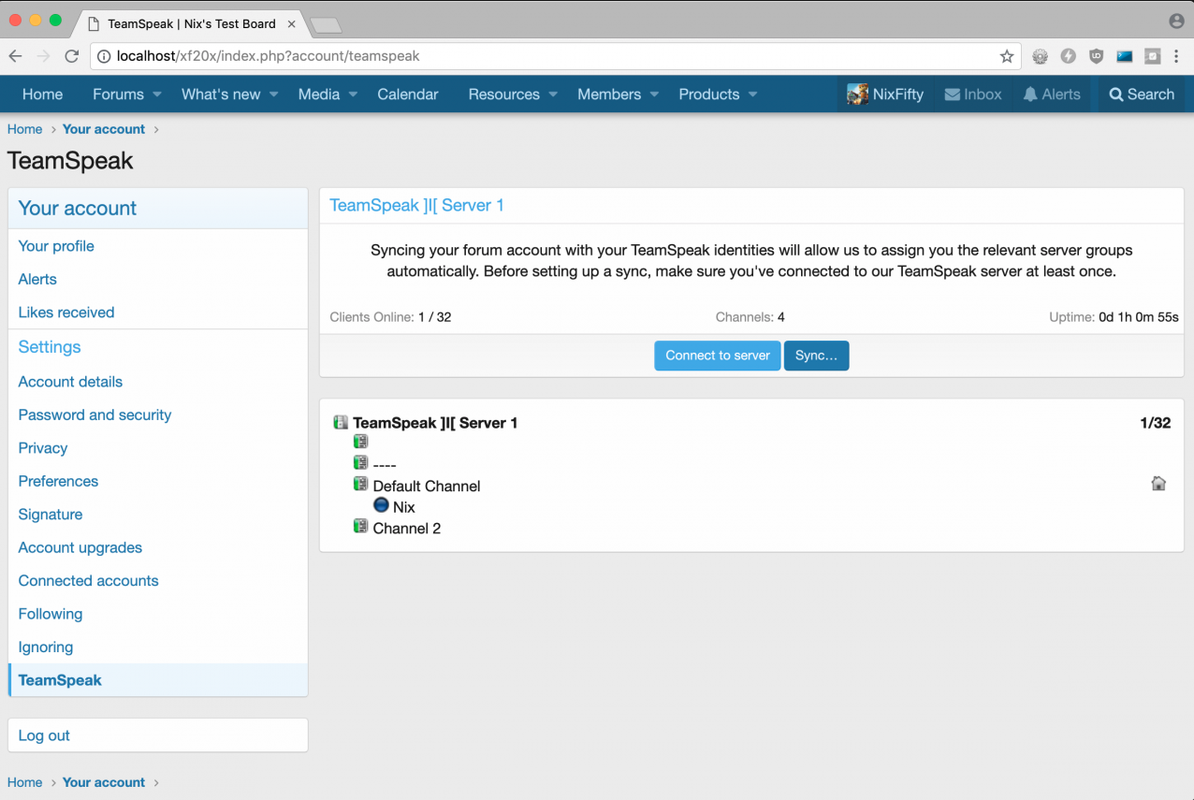Expand the Products dropdown arrow
1194x800 pixels.
752,94
